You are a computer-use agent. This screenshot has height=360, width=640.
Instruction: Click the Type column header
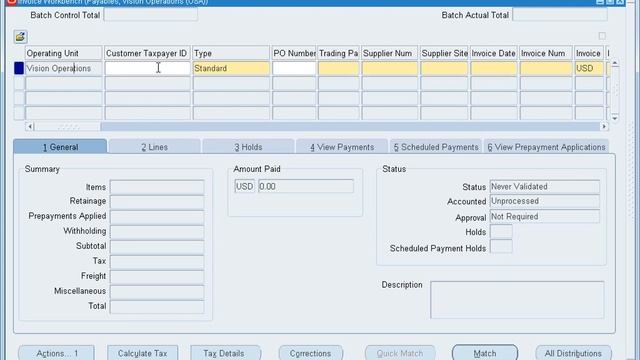(231, 53)
